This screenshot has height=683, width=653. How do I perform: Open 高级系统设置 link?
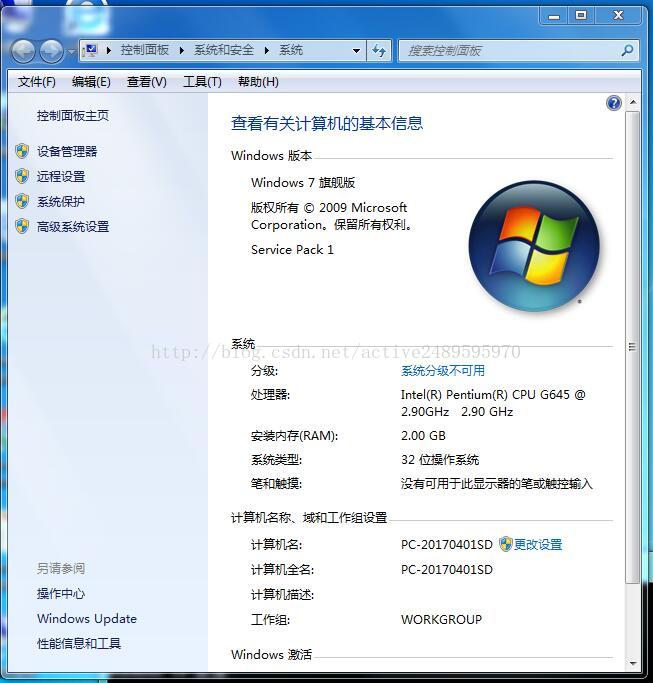pyautogui.click(x=73, y=227)
